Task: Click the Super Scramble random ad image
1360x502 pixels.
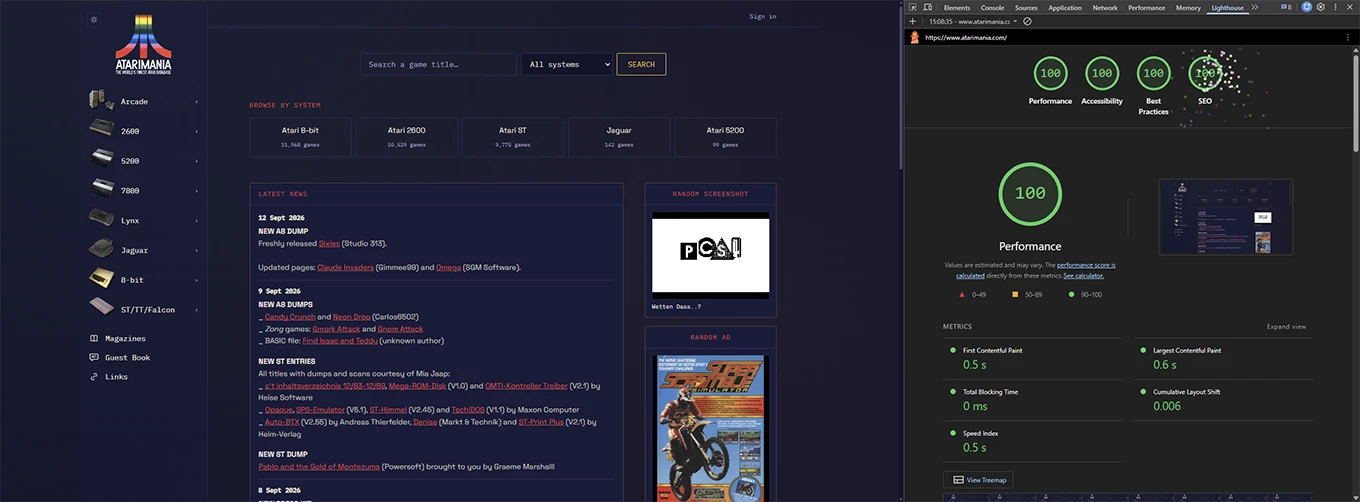Action: 711,428
